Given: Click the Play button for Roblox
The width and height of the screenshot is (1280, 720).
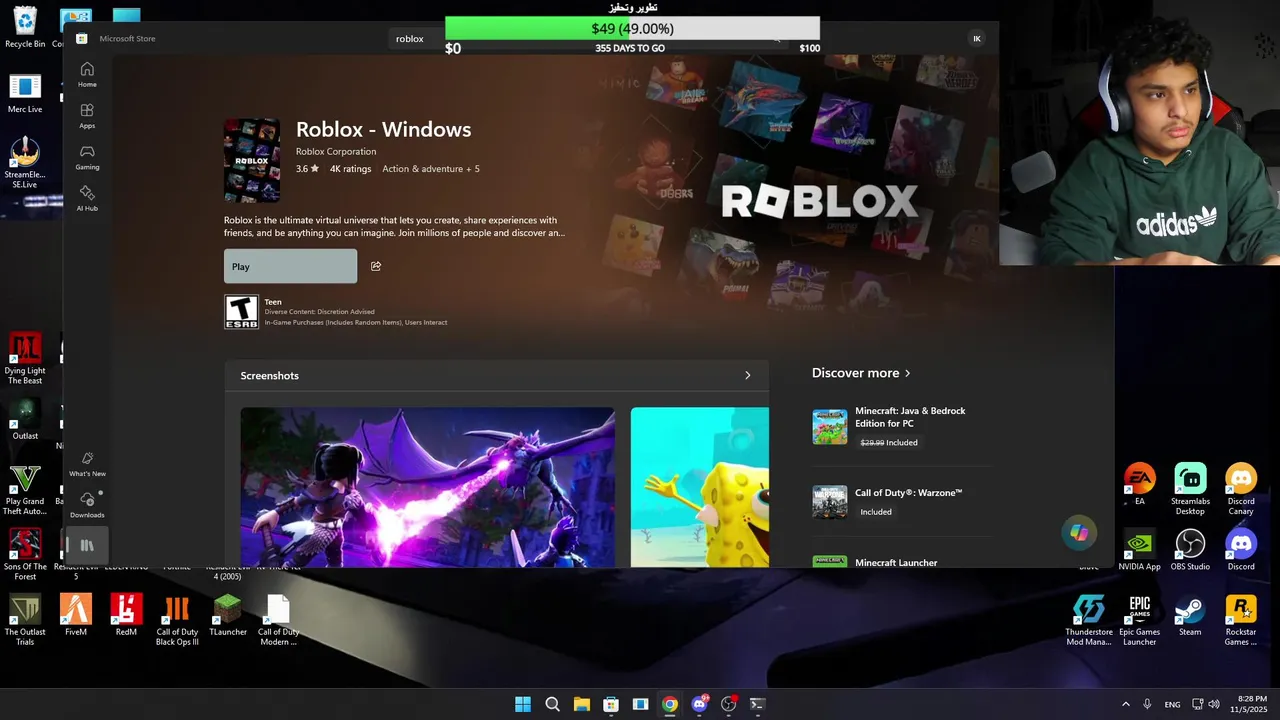Looking at the screenshot, I should 290,266.
